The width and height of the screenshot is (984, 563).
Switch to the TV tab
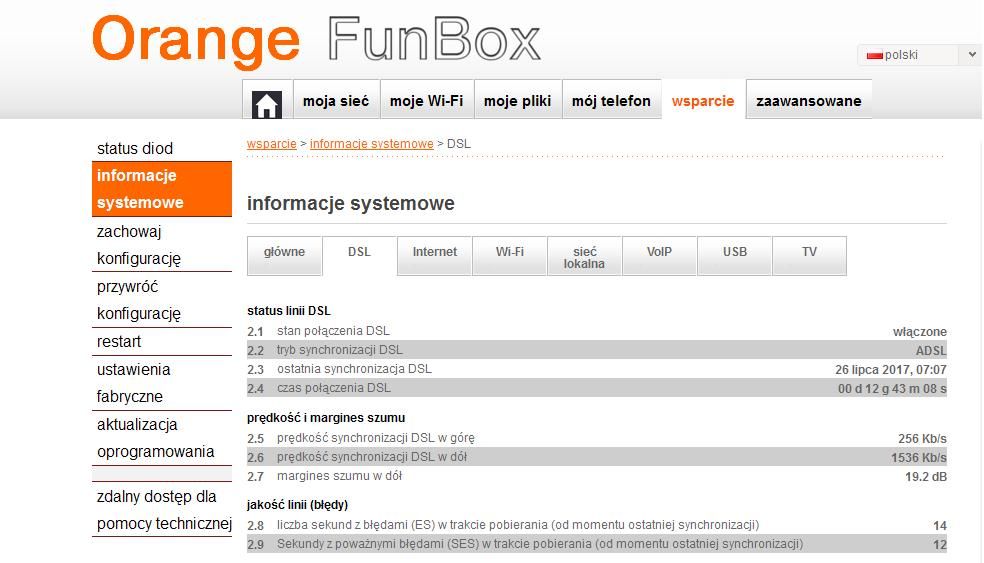pyautogui.click(x=810, y=255)
